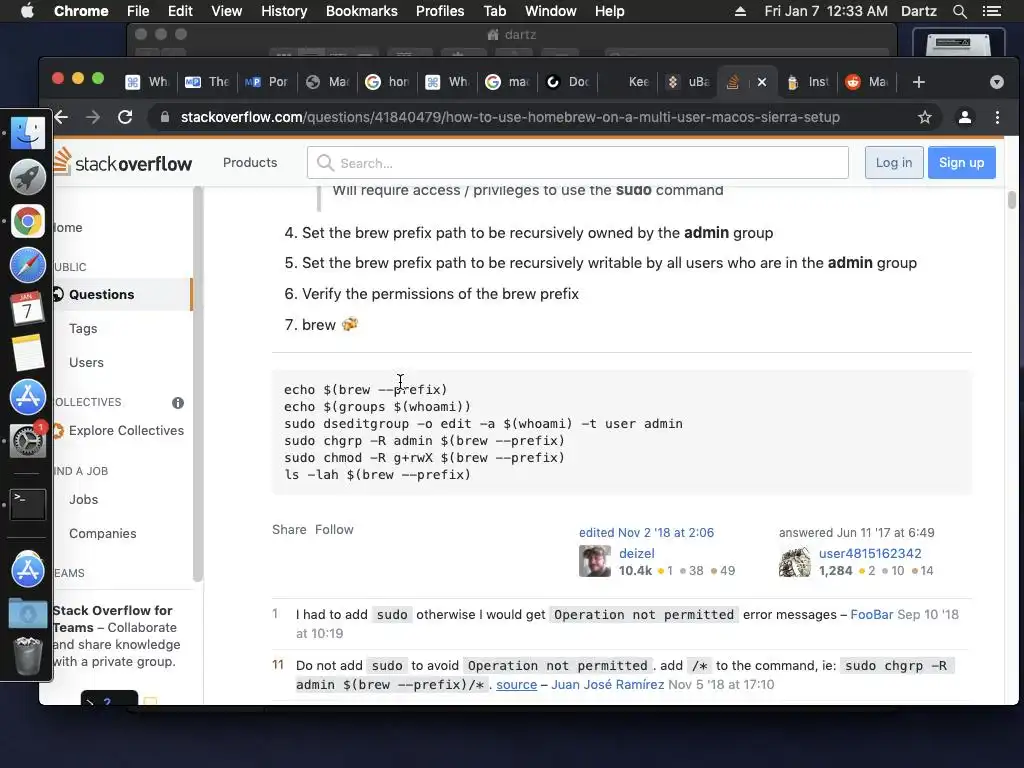Close the active Stack Overflow tab

[x=761, y=82]
